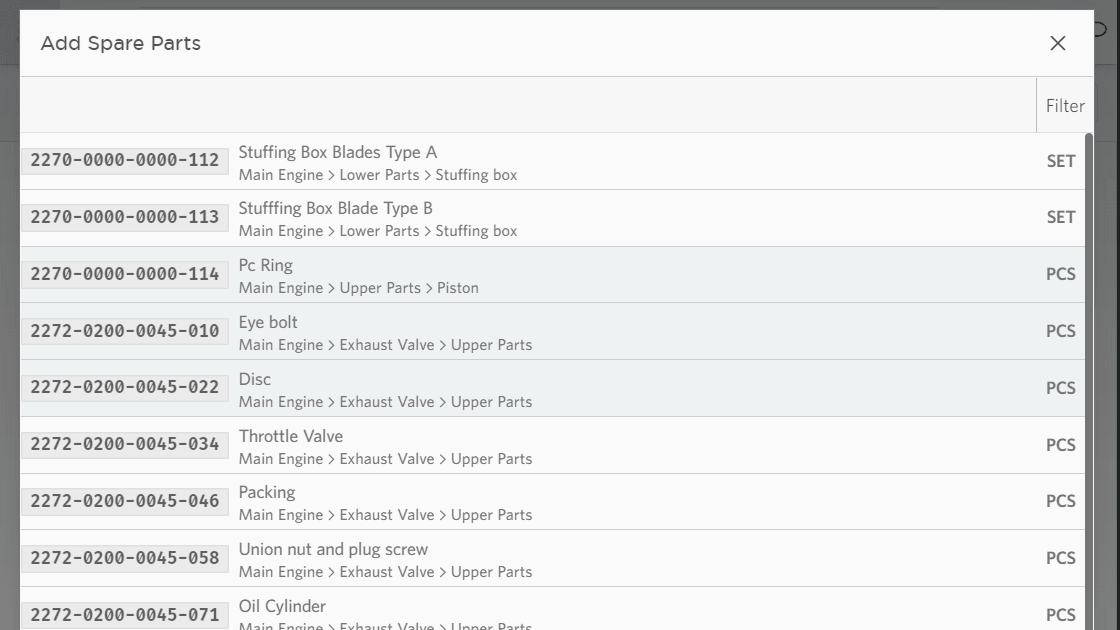Click part code 2272-0200-0045-071

124,615
